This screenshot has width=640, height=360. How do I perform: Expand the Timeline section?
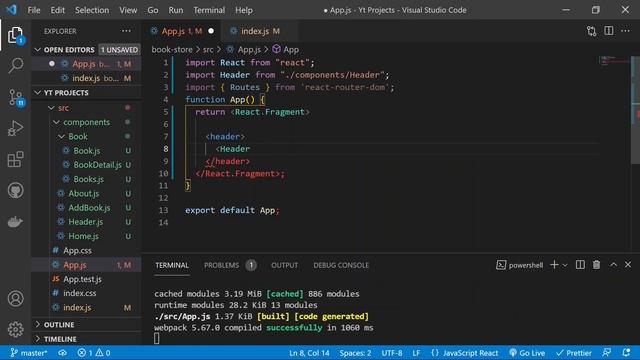87,339
